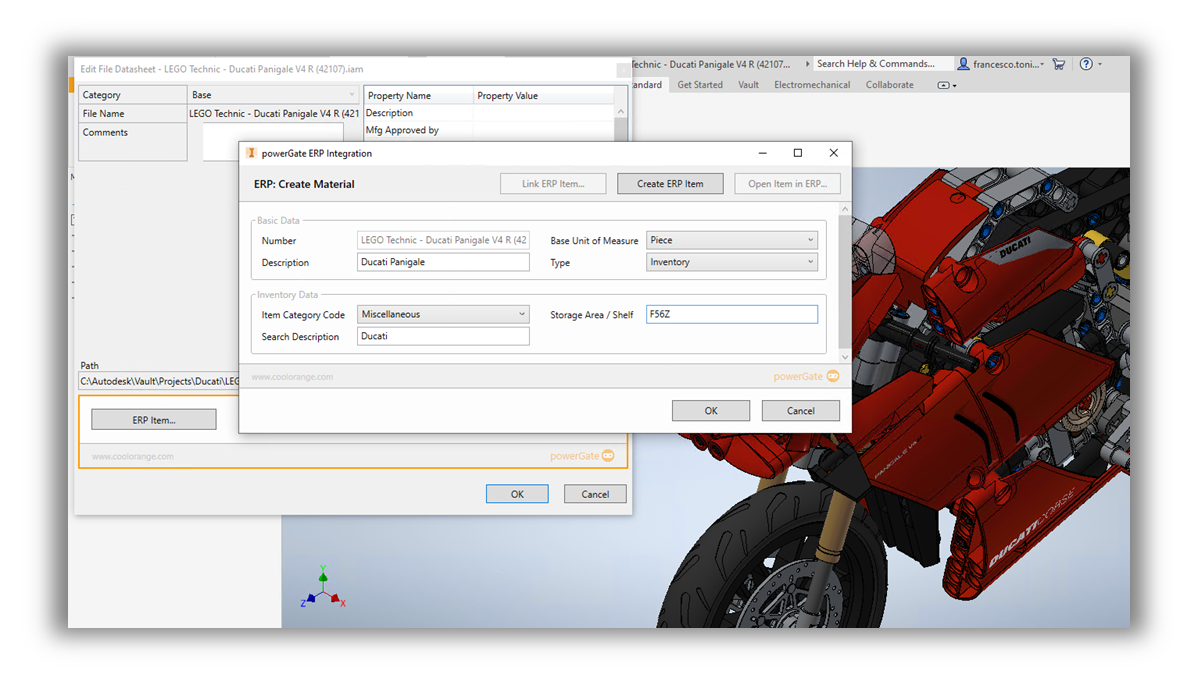Image resolution: width=1195 pixels, height=678 pixels.
Task: Click the powerGate logo in the ERP dialog footer
Action: 807,376
